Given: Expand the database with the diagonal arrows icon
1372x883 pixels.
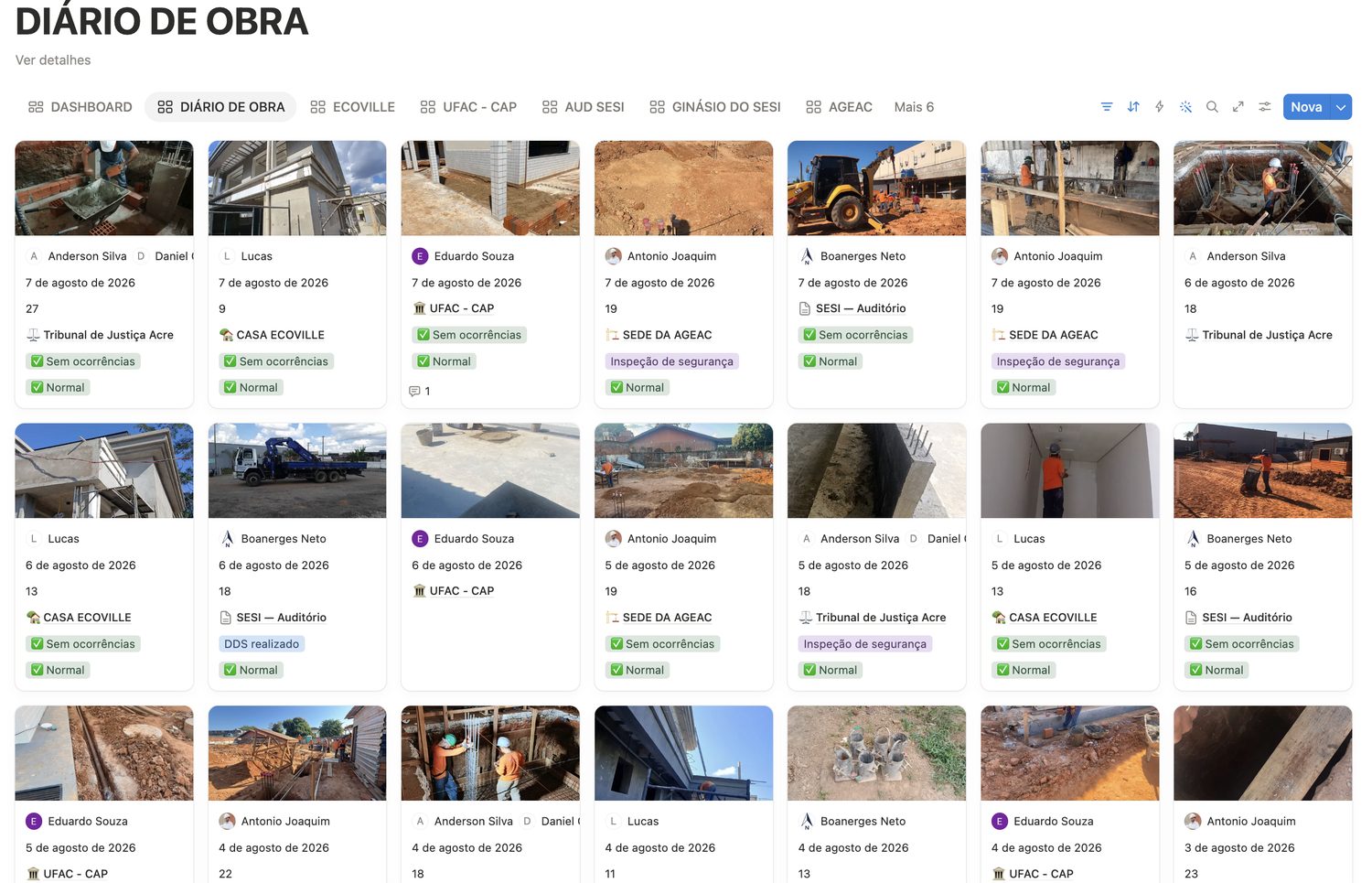Looking at the screenshot, I should click(x=1238, y=107).
